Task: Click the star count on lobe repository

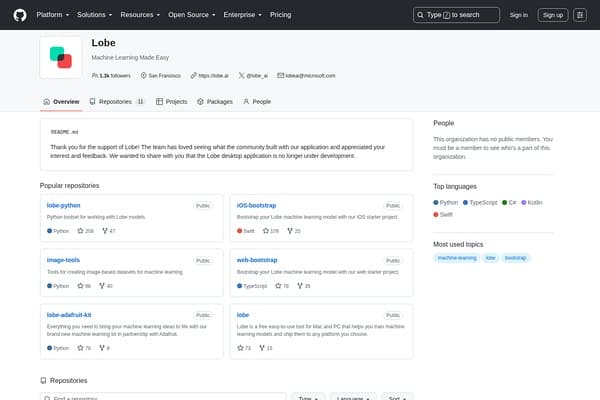Action: coord(244,348)
